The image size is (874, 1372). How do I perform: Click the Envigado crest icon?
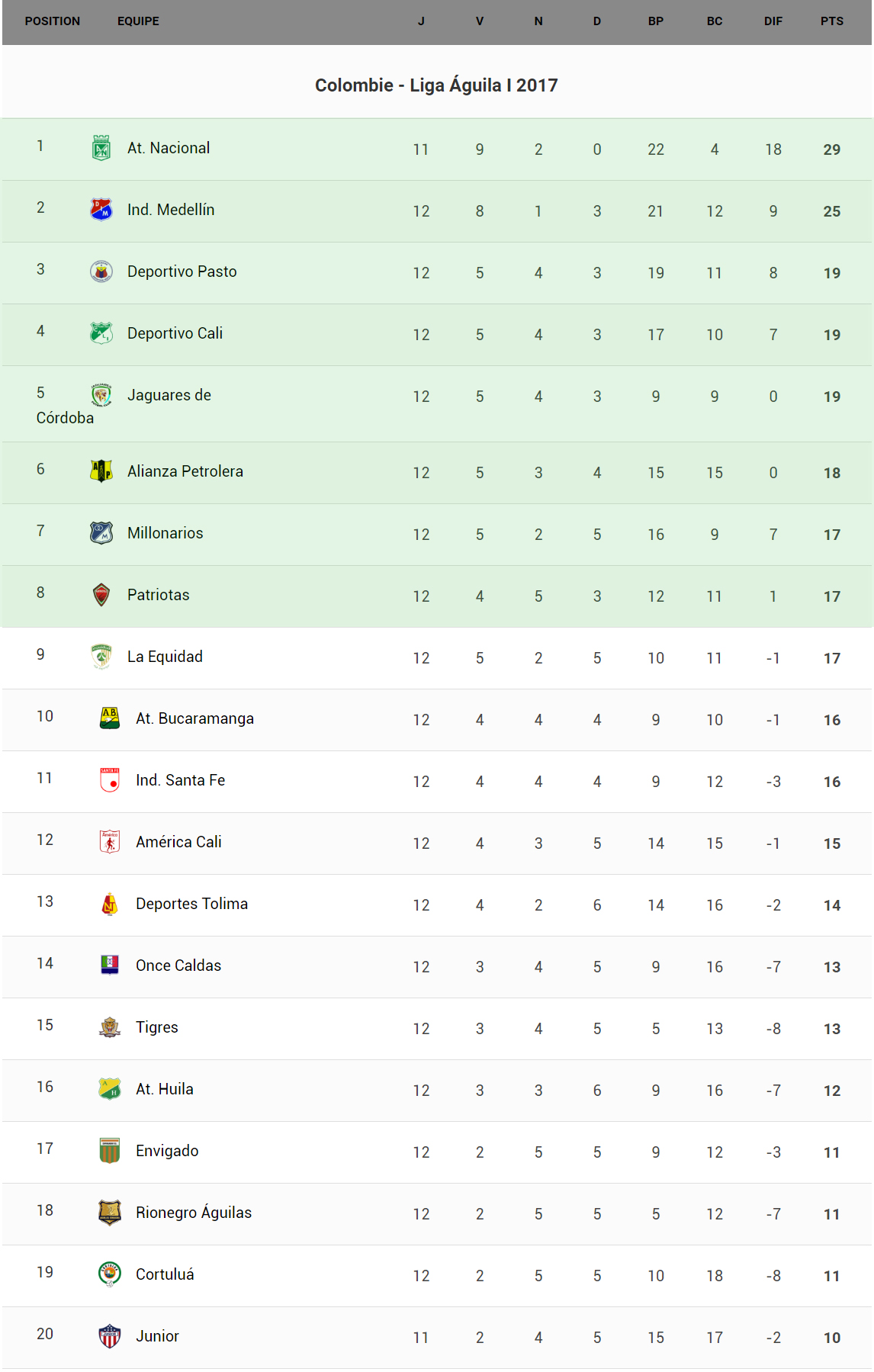(110, 1151)
